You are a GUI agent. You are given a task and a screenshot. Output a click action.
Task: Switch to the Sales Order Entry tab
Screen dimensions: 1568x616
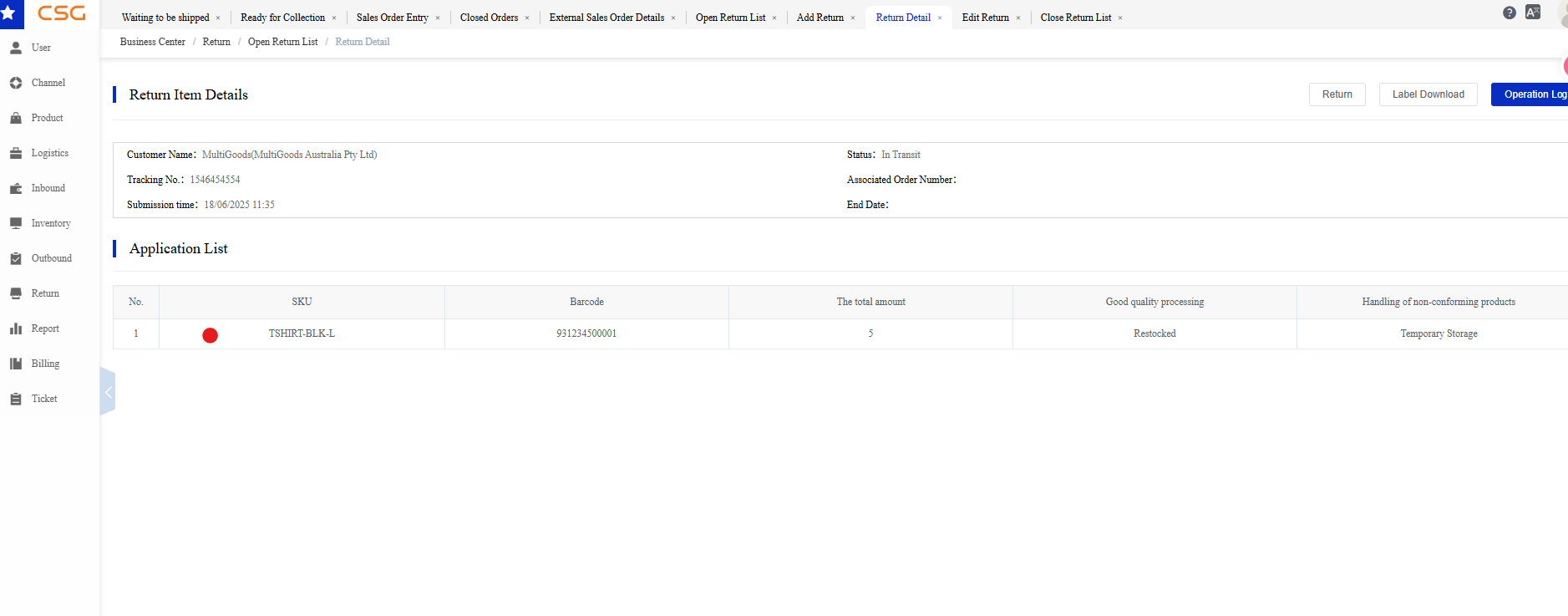click(x=393, y=18)
